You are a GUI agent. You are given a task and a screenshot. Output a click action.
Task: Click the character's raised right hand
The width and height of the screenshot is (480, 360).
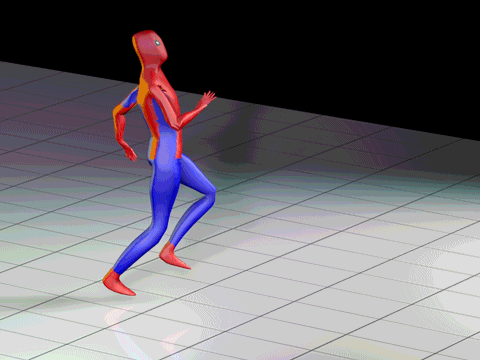pyautogui.click(x=208, y=98)
